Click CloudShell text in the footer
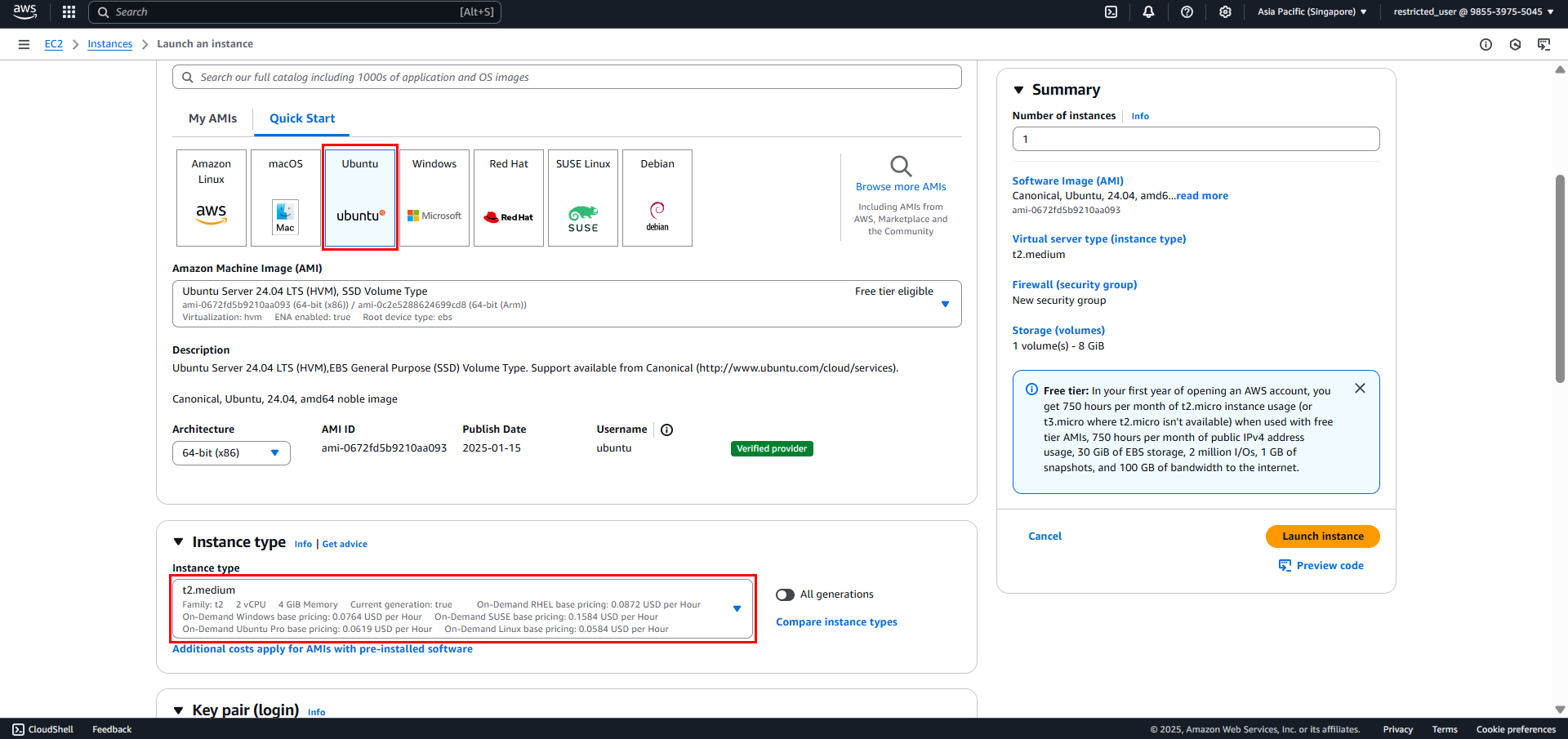Viewport: 1568px width, 739px height. [x=51, y=729]
